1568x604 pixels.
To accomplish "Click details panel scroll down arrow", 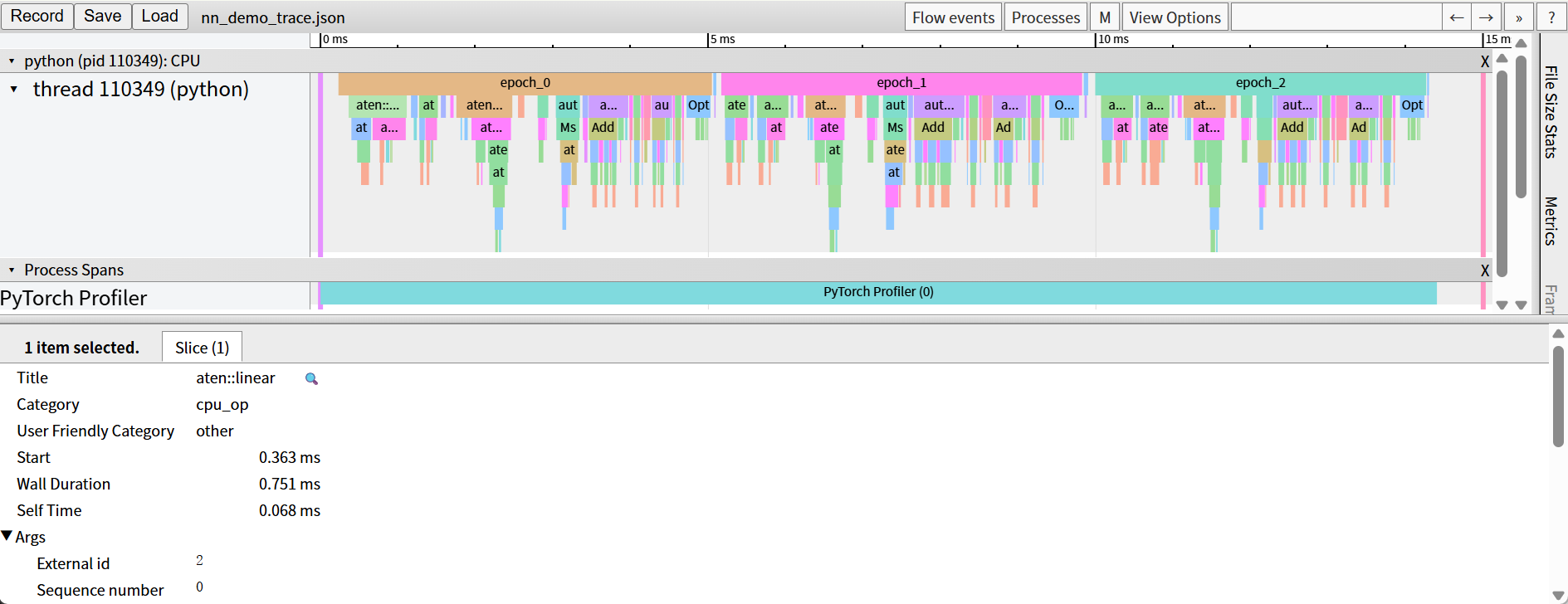I will [1558, 596].
